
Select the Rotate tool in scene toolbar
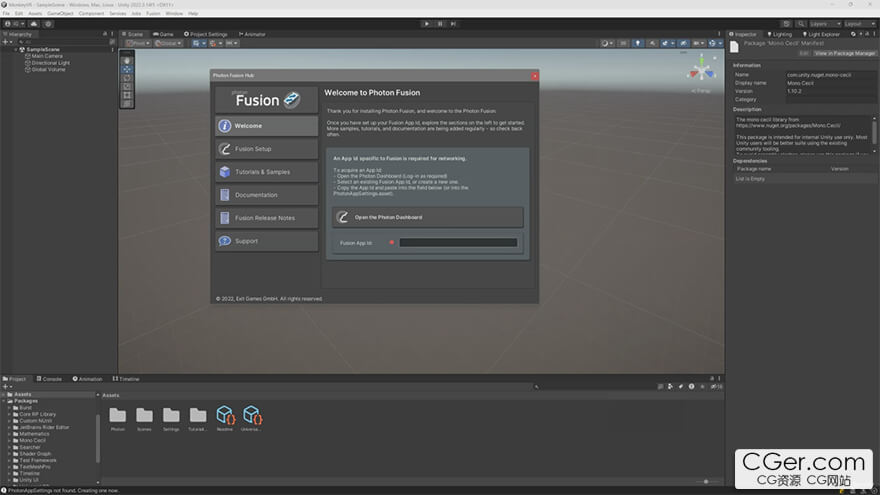point(127,78)
